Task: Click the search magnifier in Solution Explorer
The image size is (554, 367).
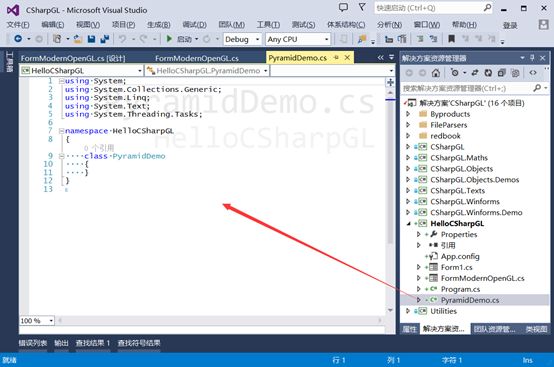Action: pos(537,88)
